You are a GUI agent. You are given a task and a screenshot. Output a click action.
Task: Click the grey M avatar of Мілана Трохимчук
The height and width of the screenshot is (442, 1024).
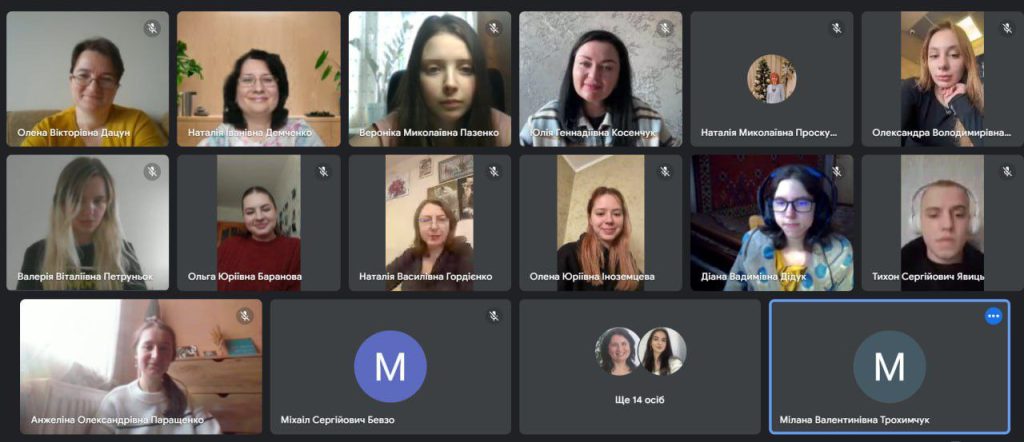click(889, 366)
